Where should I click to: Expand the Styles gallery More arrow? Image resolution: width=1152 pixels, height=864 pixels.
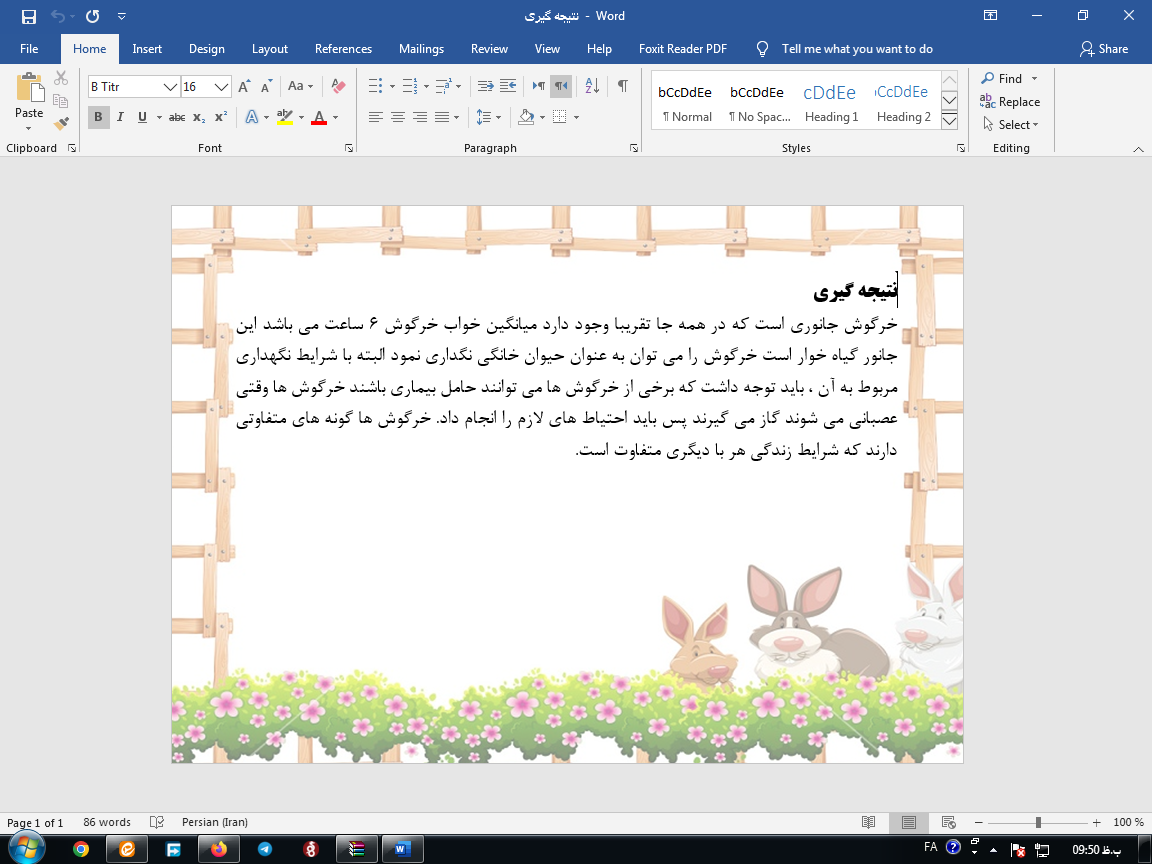tap(950, 121)
